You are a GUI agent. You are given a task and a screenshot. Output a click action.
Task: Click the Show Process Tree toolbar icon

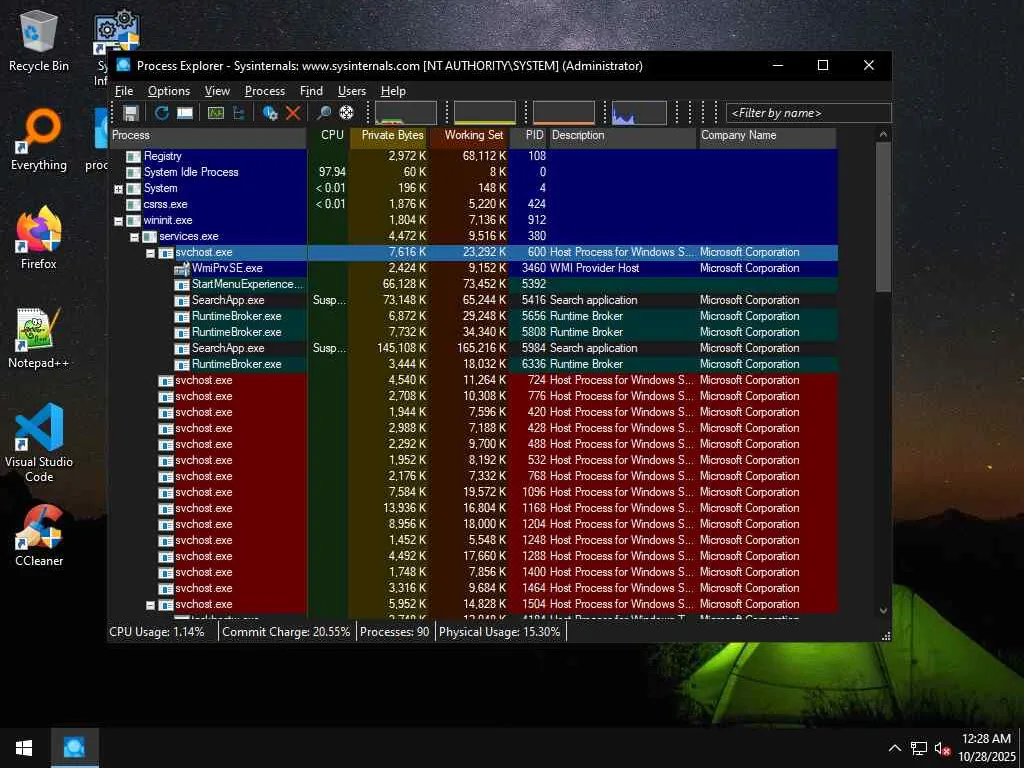[x=239, y=113]
